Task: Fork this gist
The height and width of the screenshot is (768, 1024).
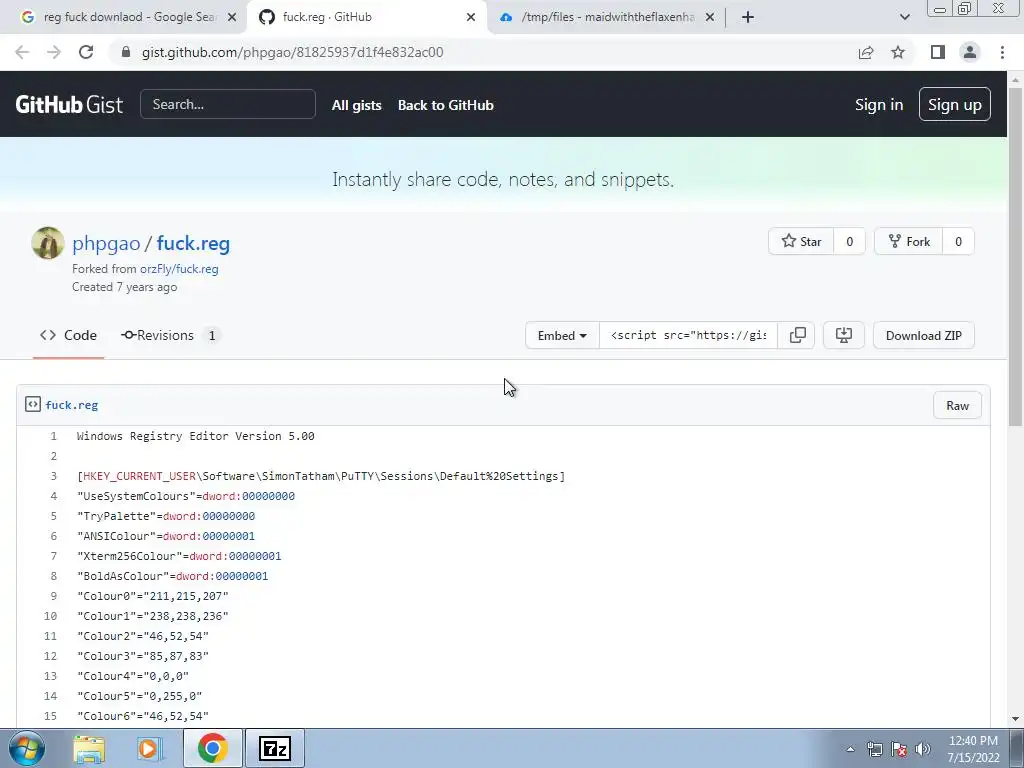Action: 909,242
